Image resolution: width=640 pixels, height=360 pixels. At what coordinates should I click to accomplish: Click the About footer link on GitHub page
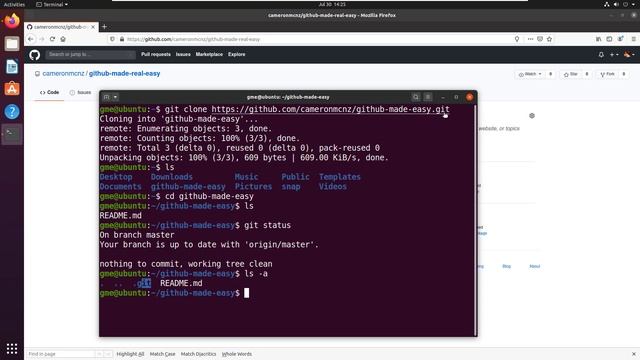tap(534, 266)
